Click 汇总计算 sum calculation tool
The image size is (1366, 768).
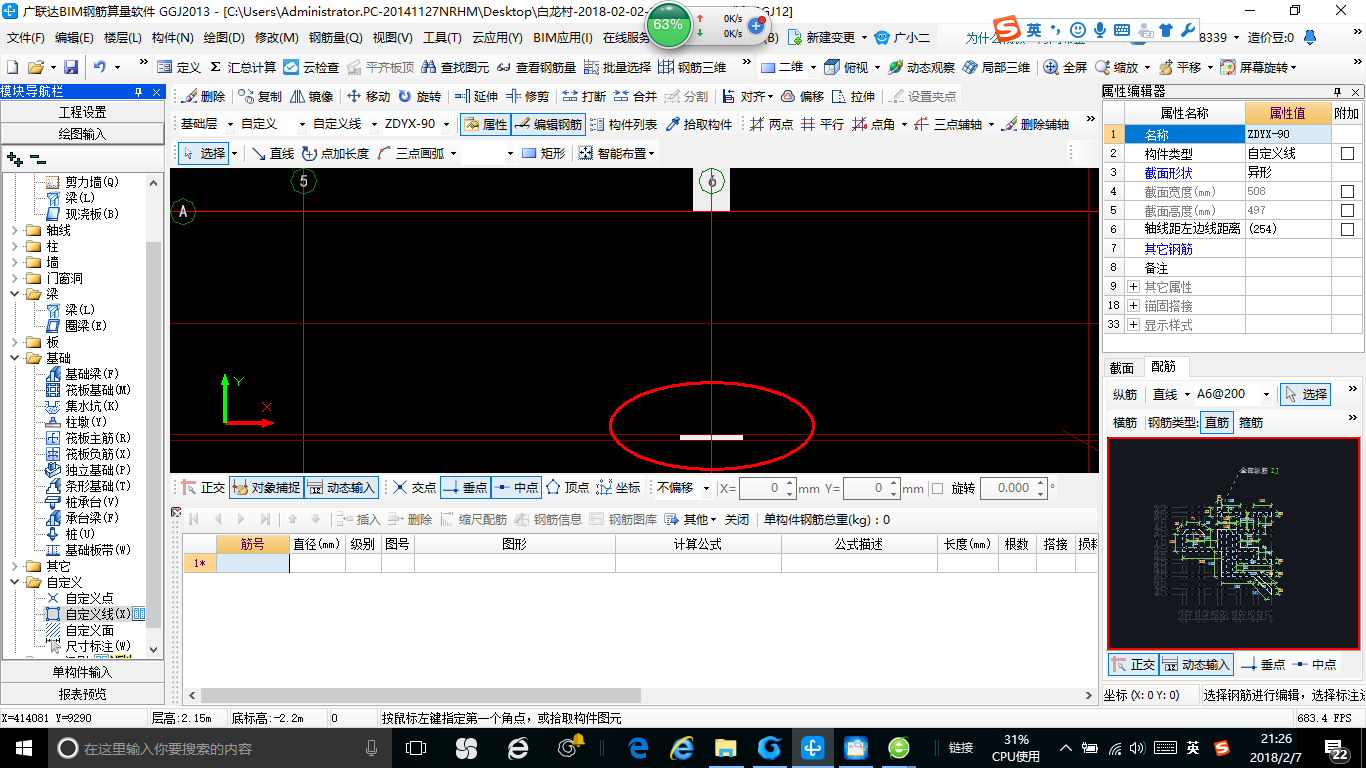(242, 68)
